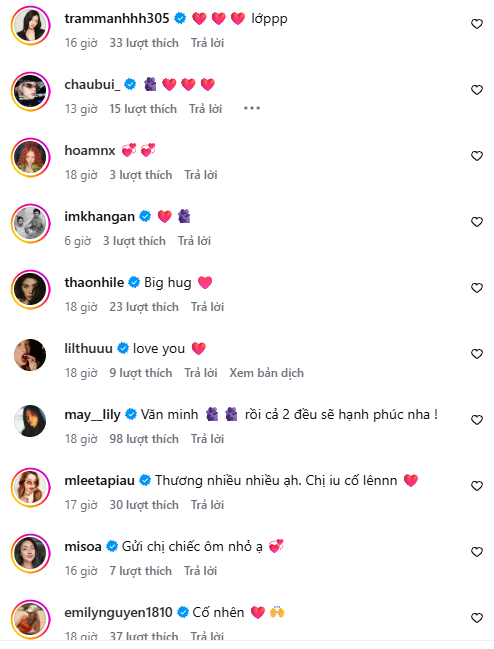Heart the comment from mleetapiau
This screenshot has height=649, width=494.
[x=477, y=486]
